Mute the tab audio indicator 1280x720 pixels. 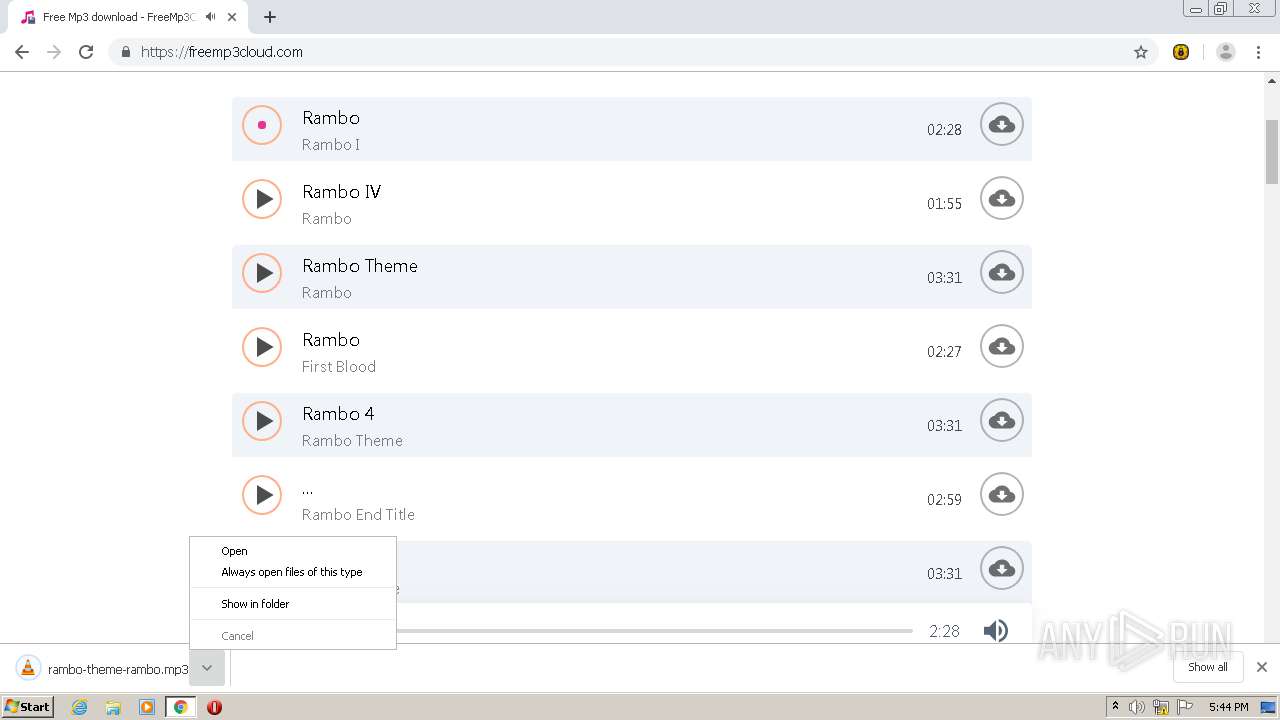pyautogui.click(x=210, y=17)
